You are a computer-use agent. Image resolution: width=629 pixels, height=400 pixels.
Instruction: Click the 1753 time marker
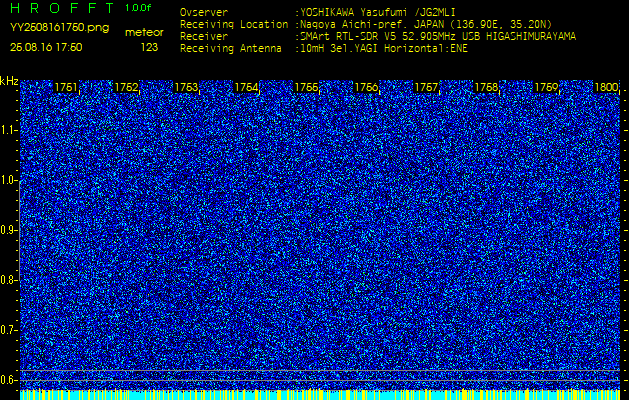tap(186, 87)
